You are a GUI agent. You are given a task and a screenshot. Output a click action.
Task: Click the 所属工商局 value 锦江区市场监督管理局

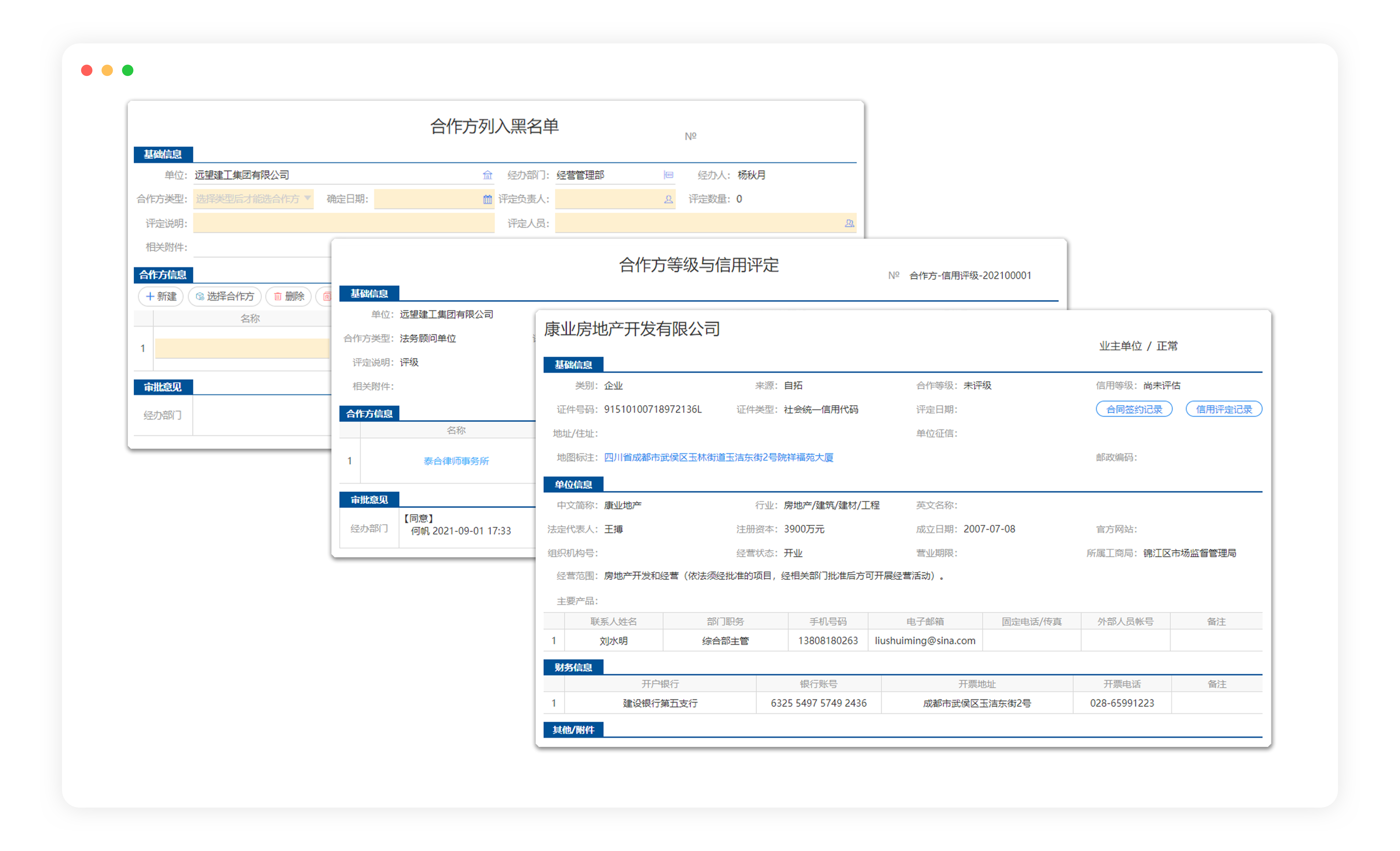1189,553
